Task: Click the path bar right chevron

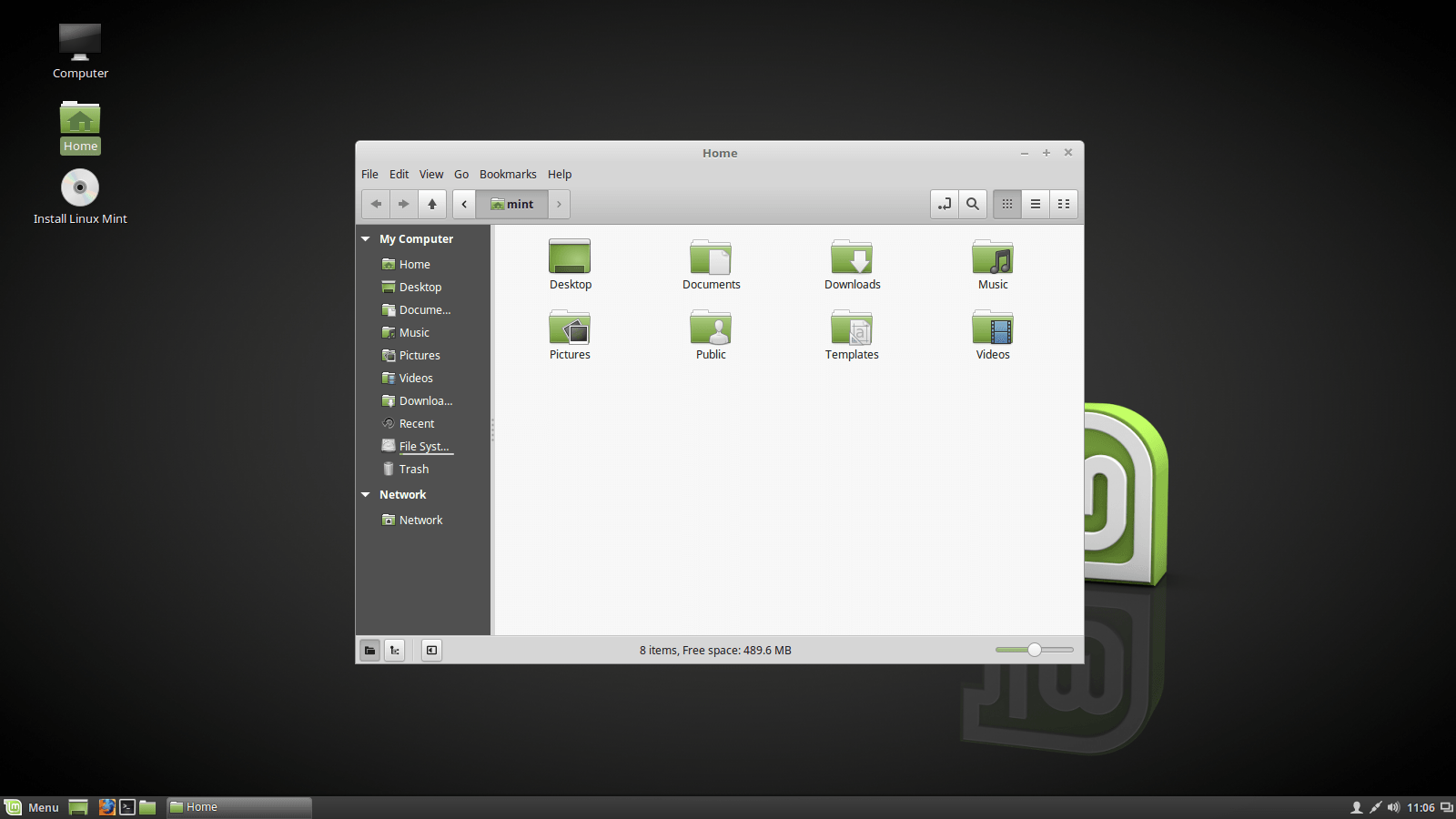Action: (559, 204)
